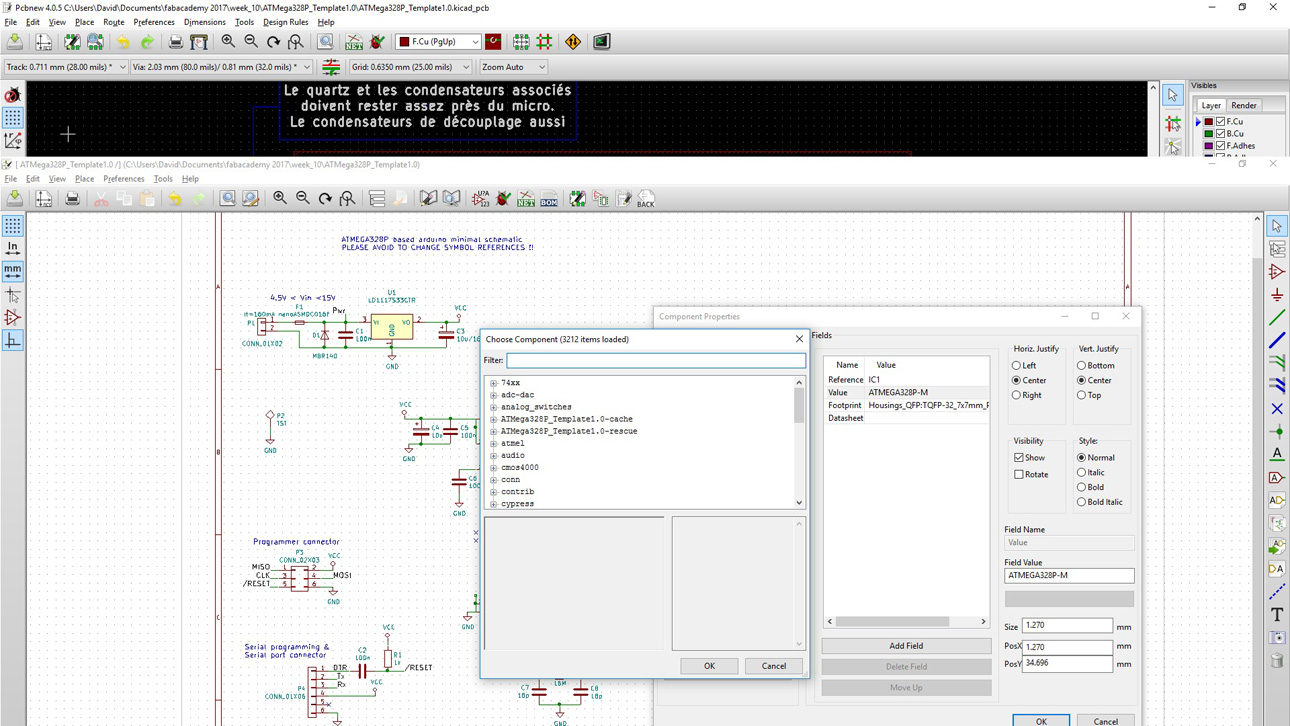Image resolution: width=1290 pixels, height=726 pixels.
Task: Open Pcbnew Design Rules menu
Action: click(x=286, y=22)
